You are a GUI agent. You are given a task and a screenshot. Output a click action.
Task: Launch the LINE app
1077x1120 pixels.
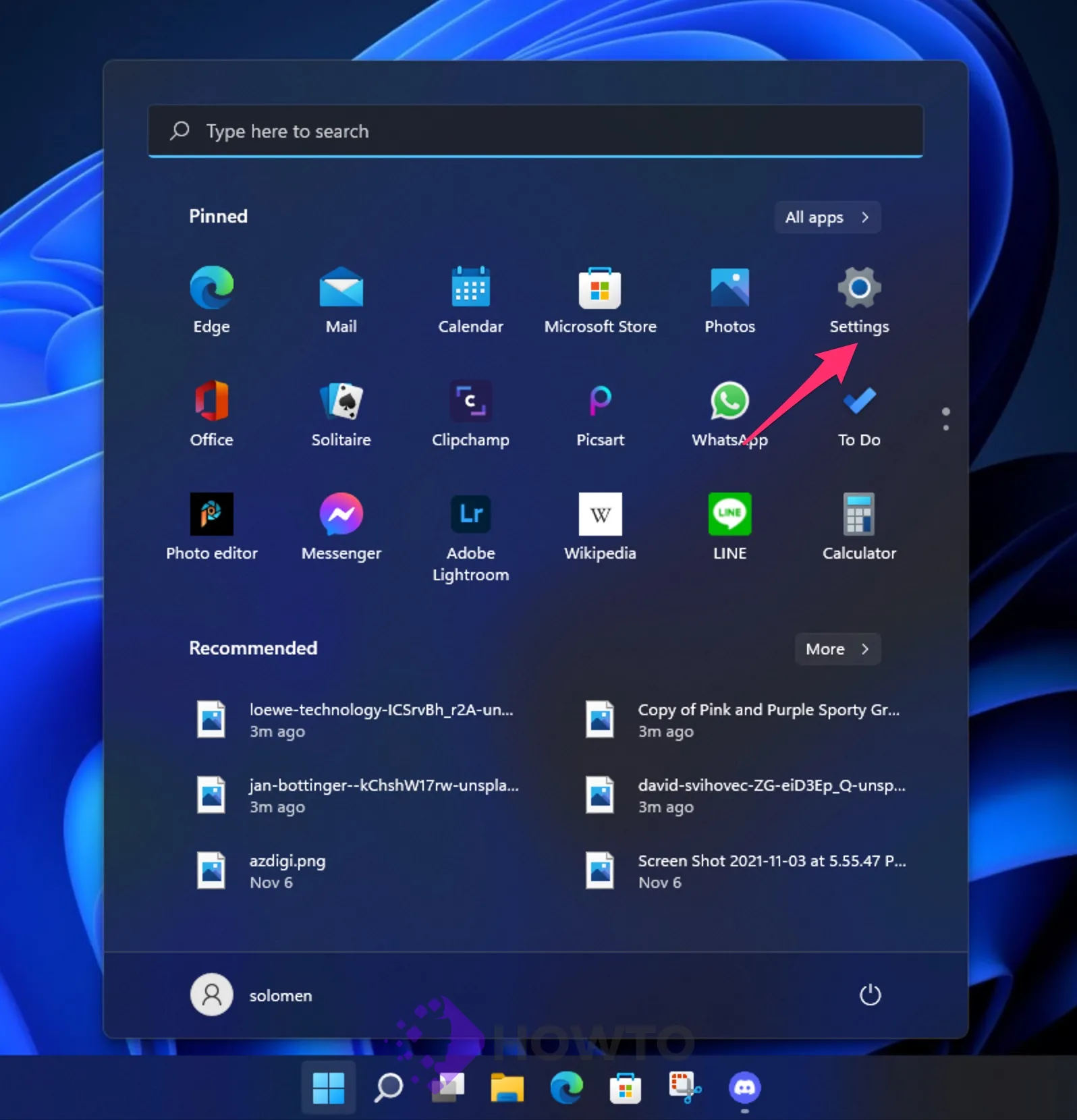click(x=730, y=528)
